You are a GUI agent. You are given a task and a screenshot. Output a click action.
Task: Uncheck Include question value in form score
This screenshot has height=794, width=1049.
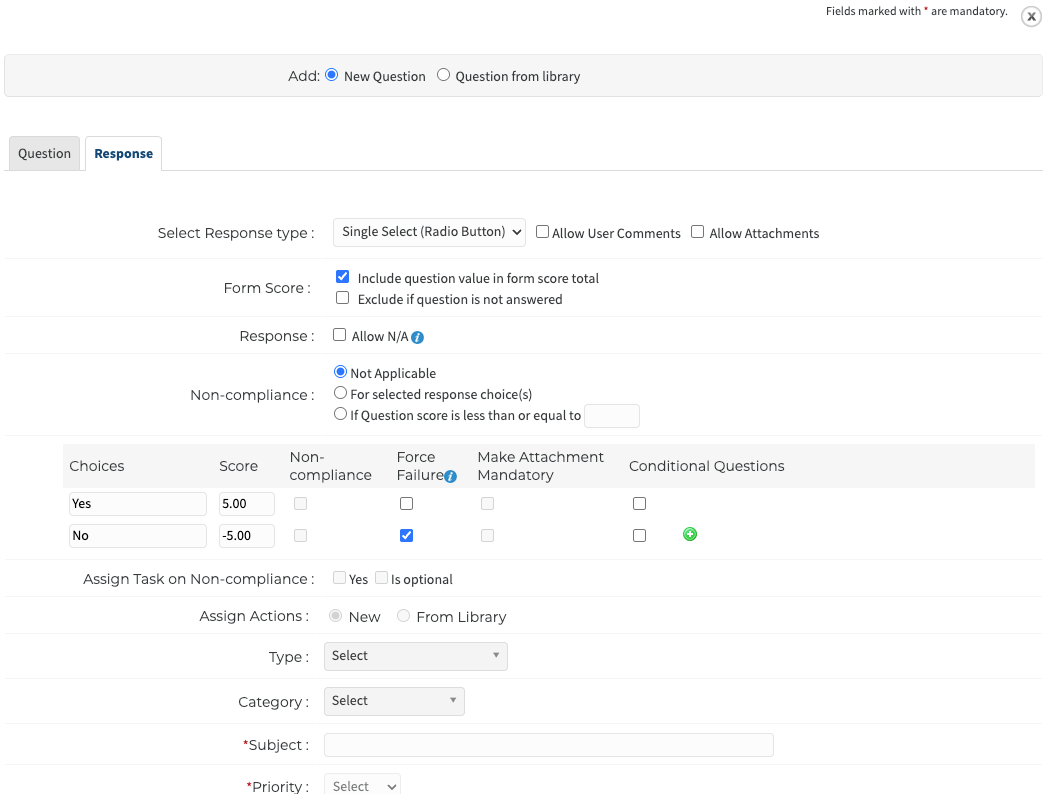(x=343, y=276)
